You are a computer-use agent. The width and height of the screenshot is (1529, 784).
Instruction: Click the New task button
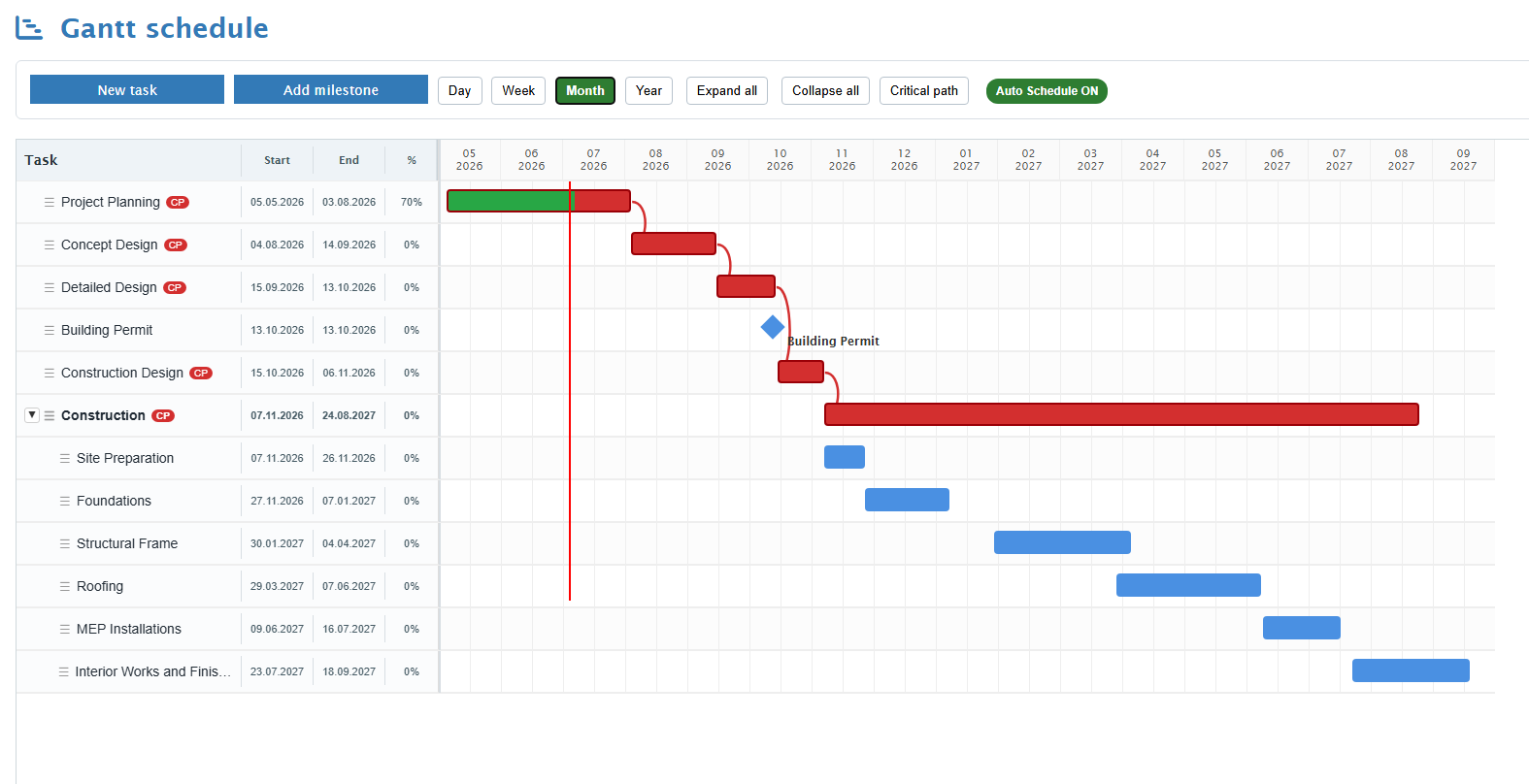pyautogui.click(x=127, y=89)
